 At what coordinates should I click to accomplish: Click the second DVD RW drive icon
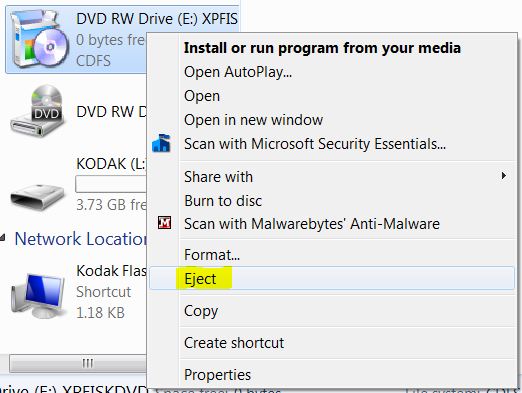(x=37, y=111)
